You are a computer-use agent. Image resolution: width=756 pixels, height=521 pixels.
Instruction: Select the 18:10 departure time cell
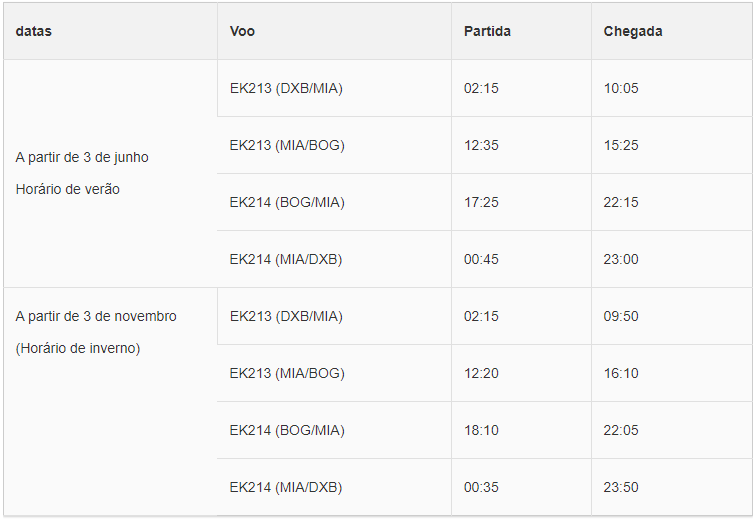[481, 430]
